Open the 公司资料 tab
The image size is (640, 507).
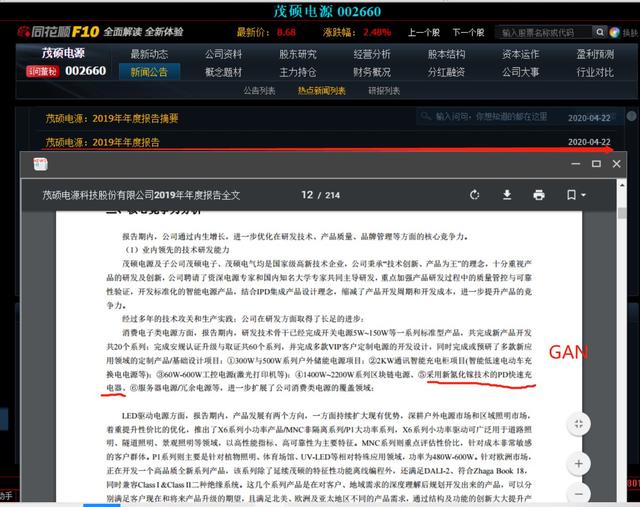223,54
